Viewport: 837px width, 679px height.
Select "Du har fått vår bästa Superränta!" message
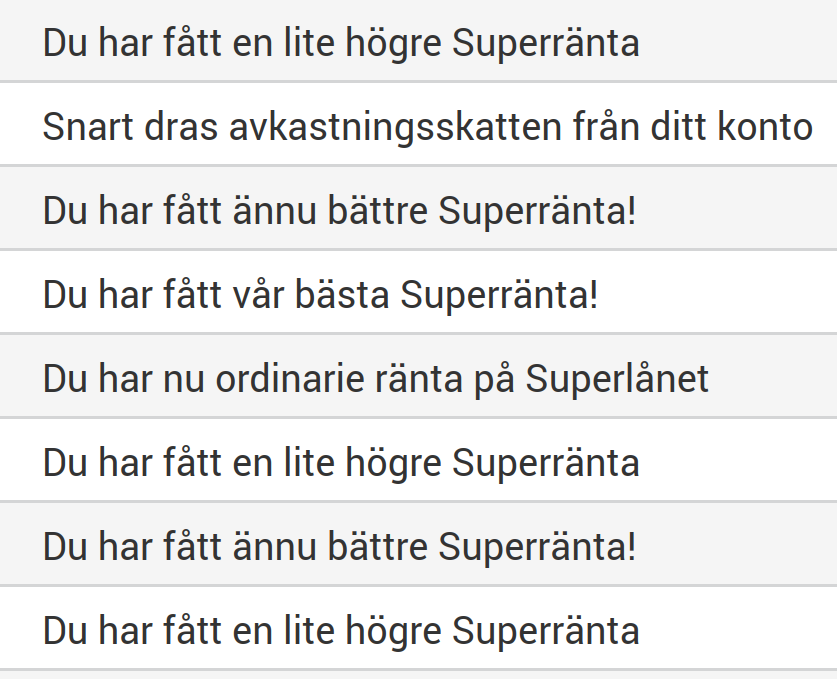(320, 296)
